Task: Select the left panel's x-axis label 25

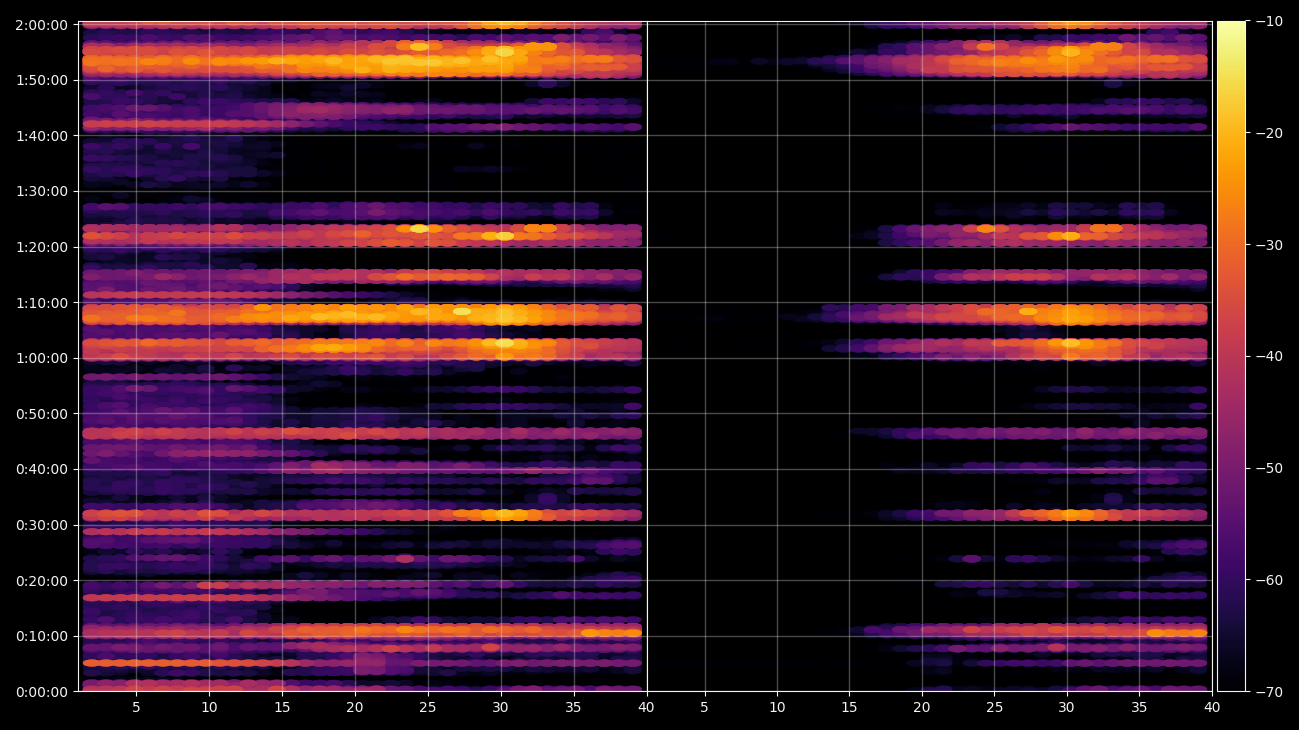Action: pos(428,708)
